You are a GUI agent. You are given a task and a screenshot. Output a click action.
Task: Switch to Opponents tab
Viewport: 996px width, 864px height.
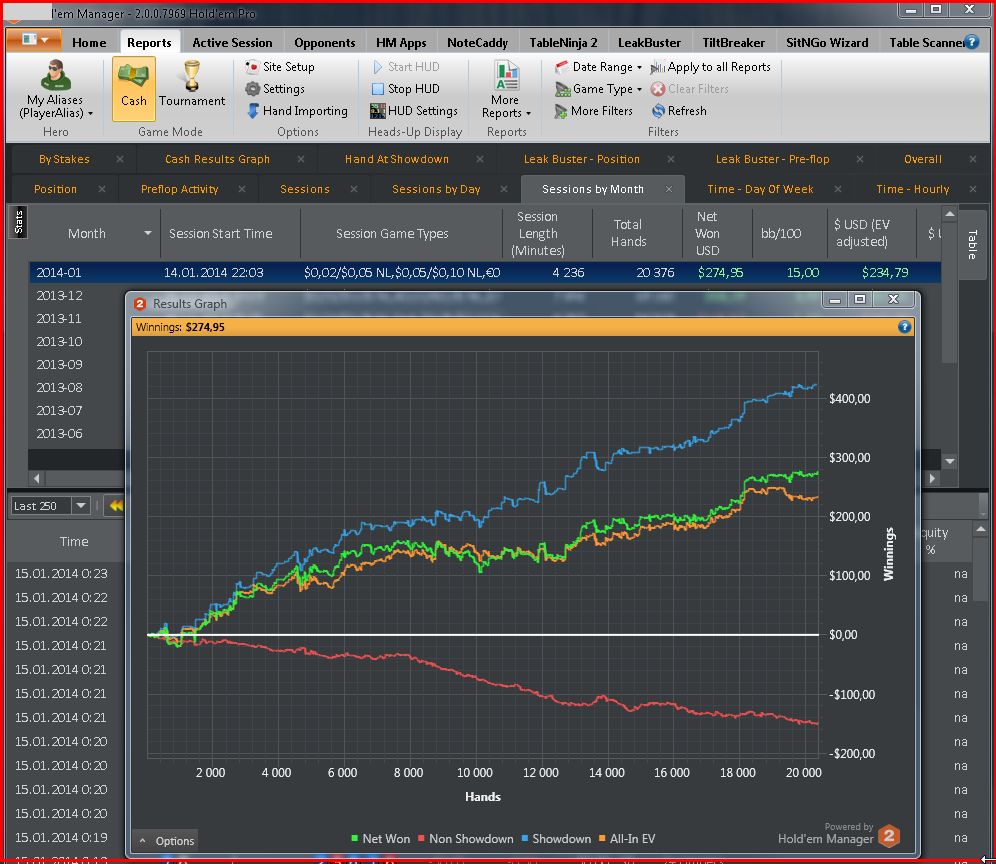click(x=325, y=43)
